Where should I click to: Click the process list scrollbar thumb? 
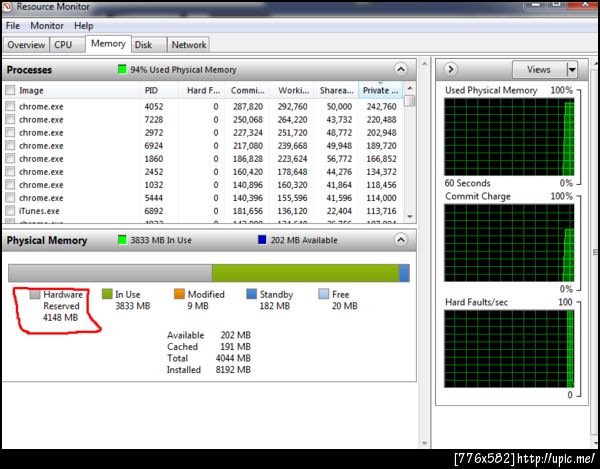pos(410,101)
